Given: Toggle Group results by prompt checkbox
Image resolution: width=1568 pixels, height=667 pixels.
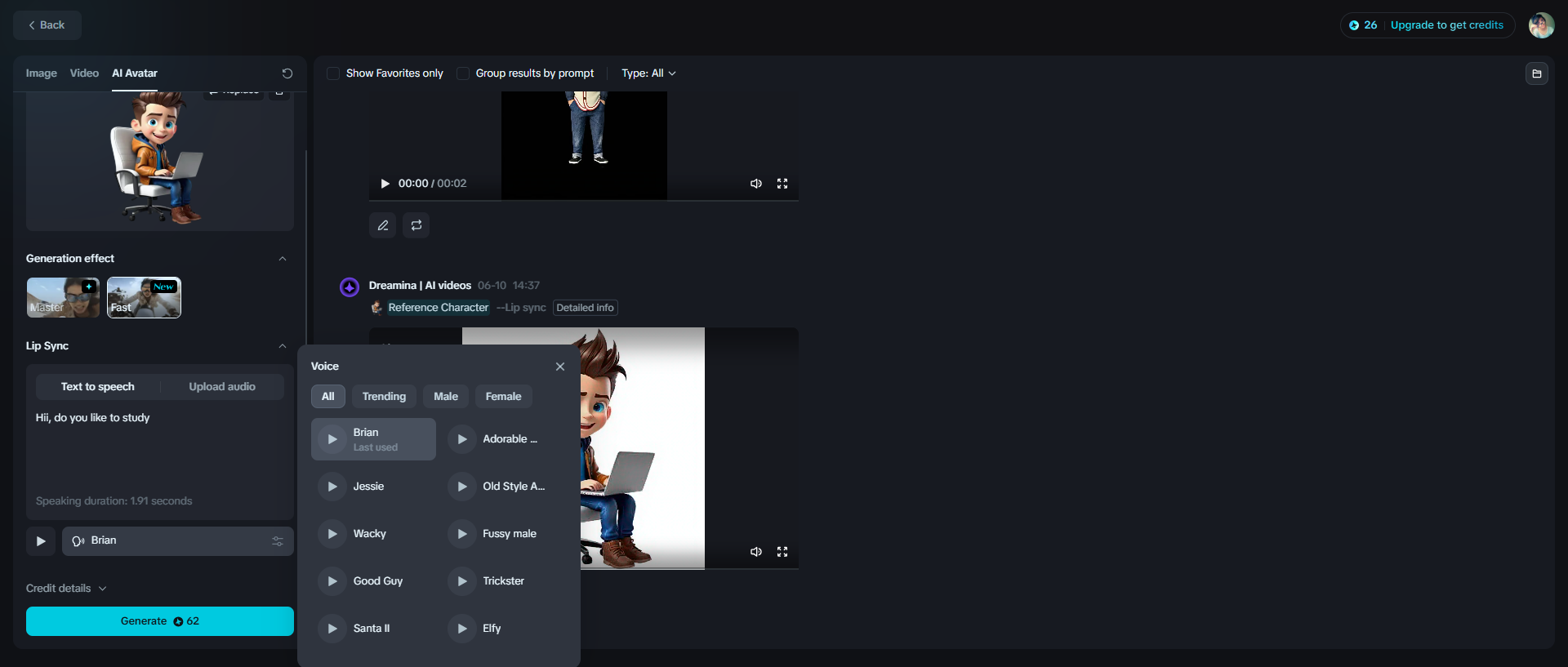Looking at the screenshot, I should pos(463,73).
